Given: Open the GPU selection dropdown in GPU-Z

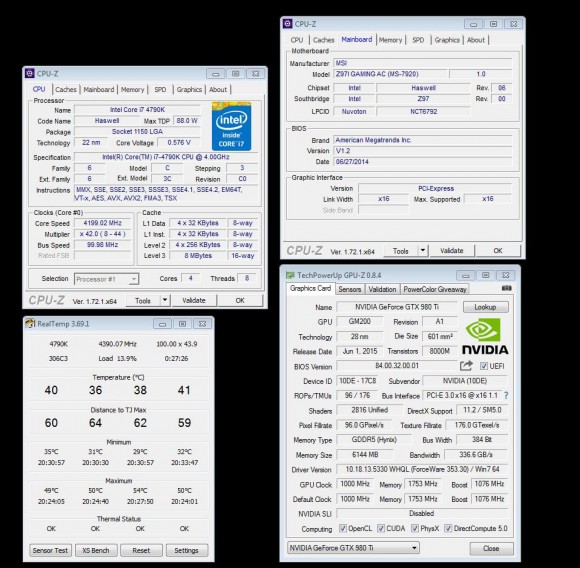Looking at the screenshot, I should [x=353, y=548].
